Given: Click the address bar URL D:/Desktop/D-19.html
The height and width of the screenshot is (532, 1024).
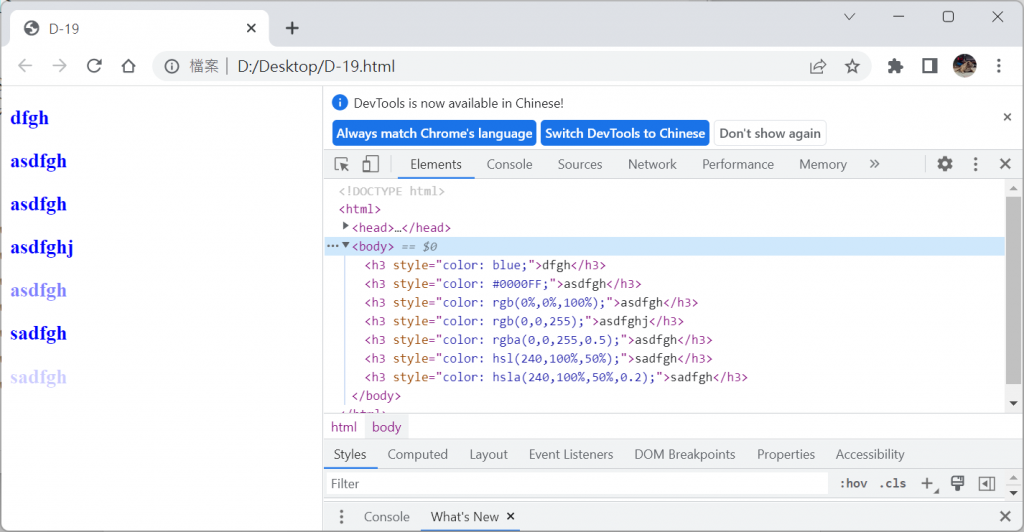Looking at the screenshot, I should [x=316, y=66].
